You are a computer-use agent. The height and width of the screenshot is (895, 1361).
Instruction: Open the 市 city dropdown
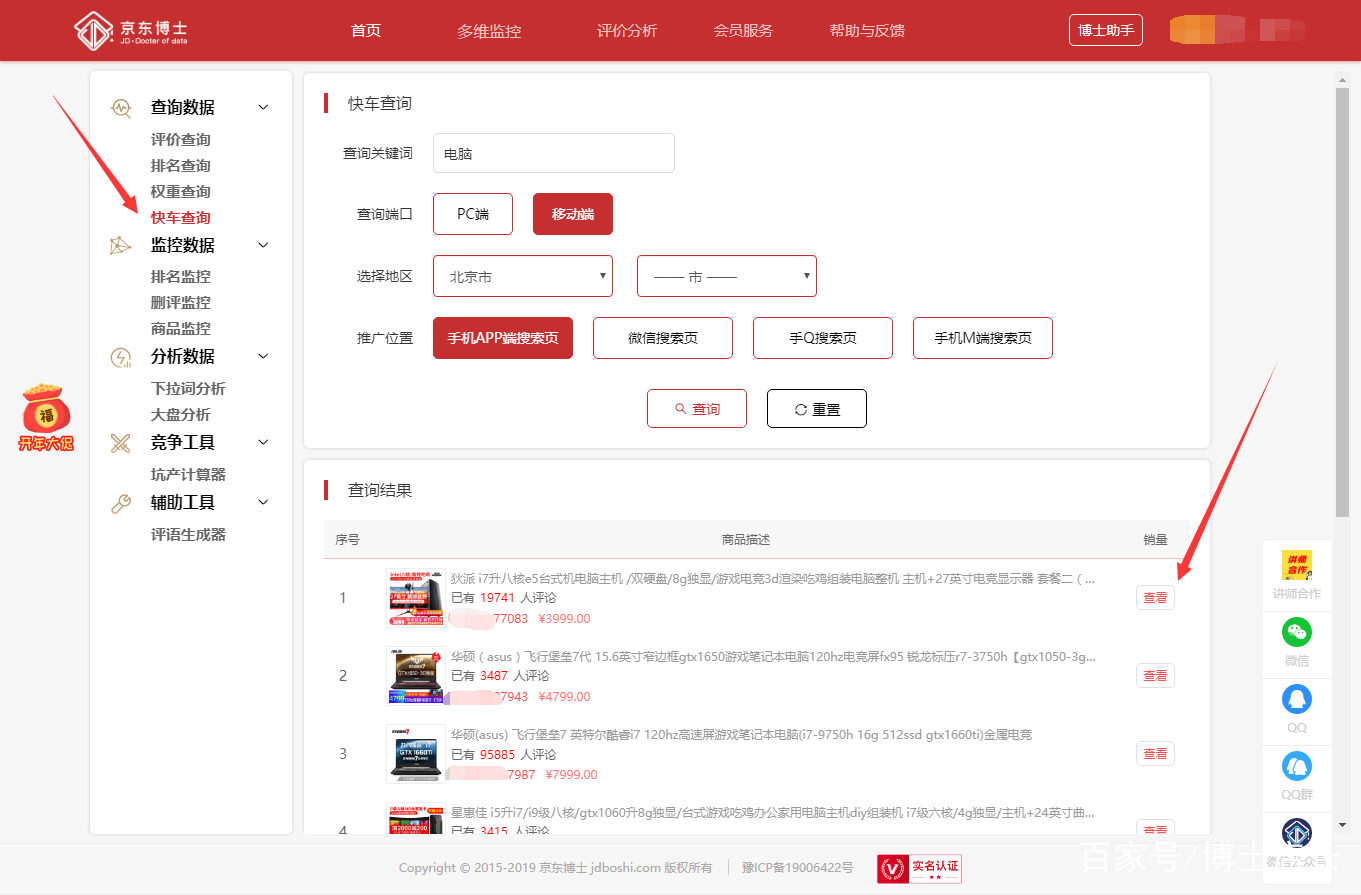[727, 276]
